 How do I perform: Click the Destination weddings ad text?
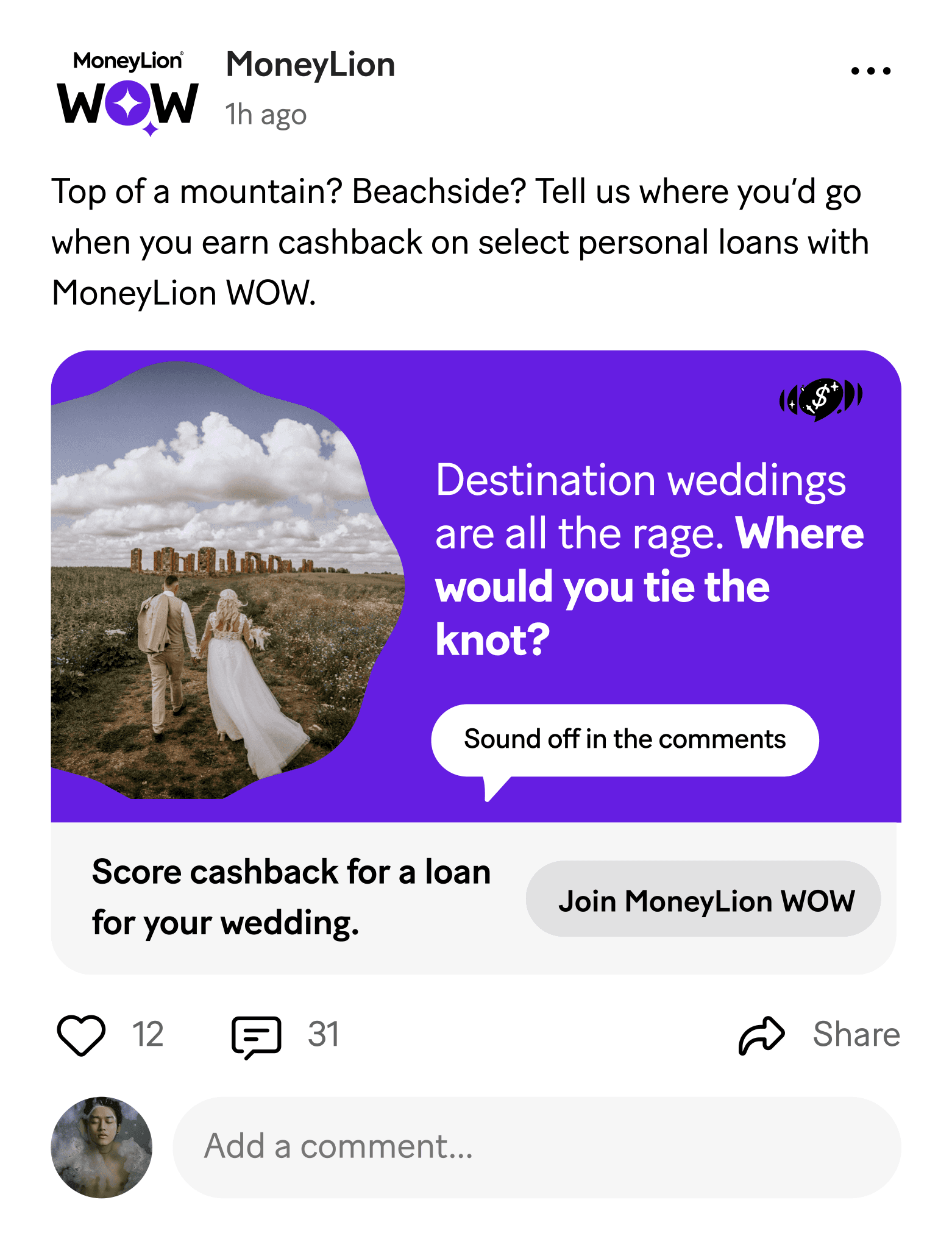[x=649, y=559]
